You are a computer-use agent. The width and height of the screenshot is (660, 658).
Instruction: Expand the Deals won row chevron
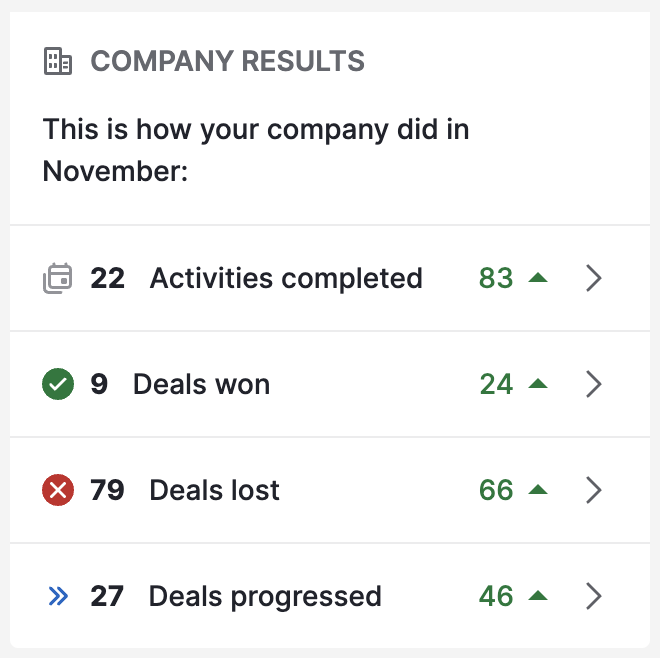594,384
